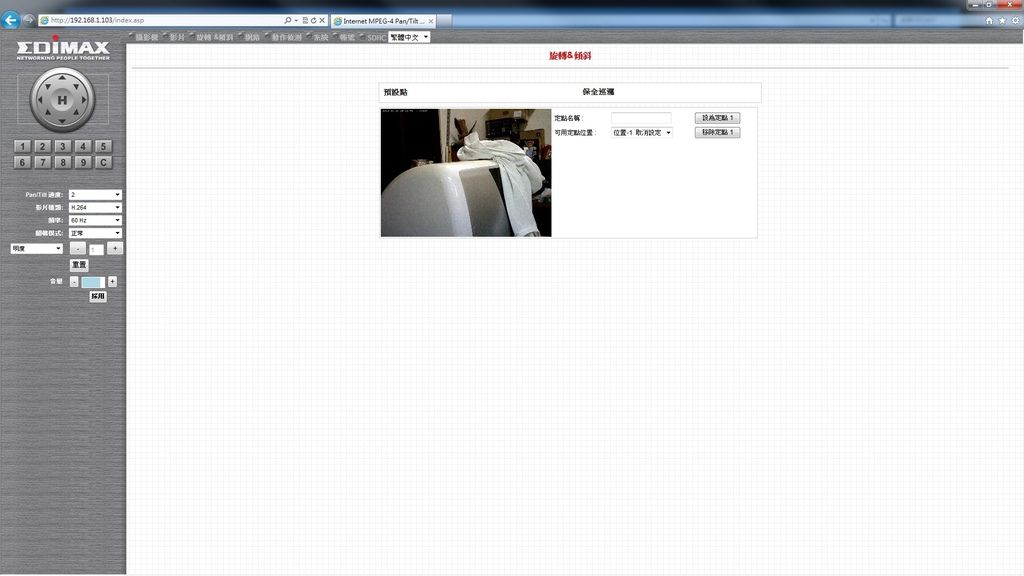Click the 設為定點 1 button
The width and height of the screenshot is (1024, 576).
(x=717, y=118)
